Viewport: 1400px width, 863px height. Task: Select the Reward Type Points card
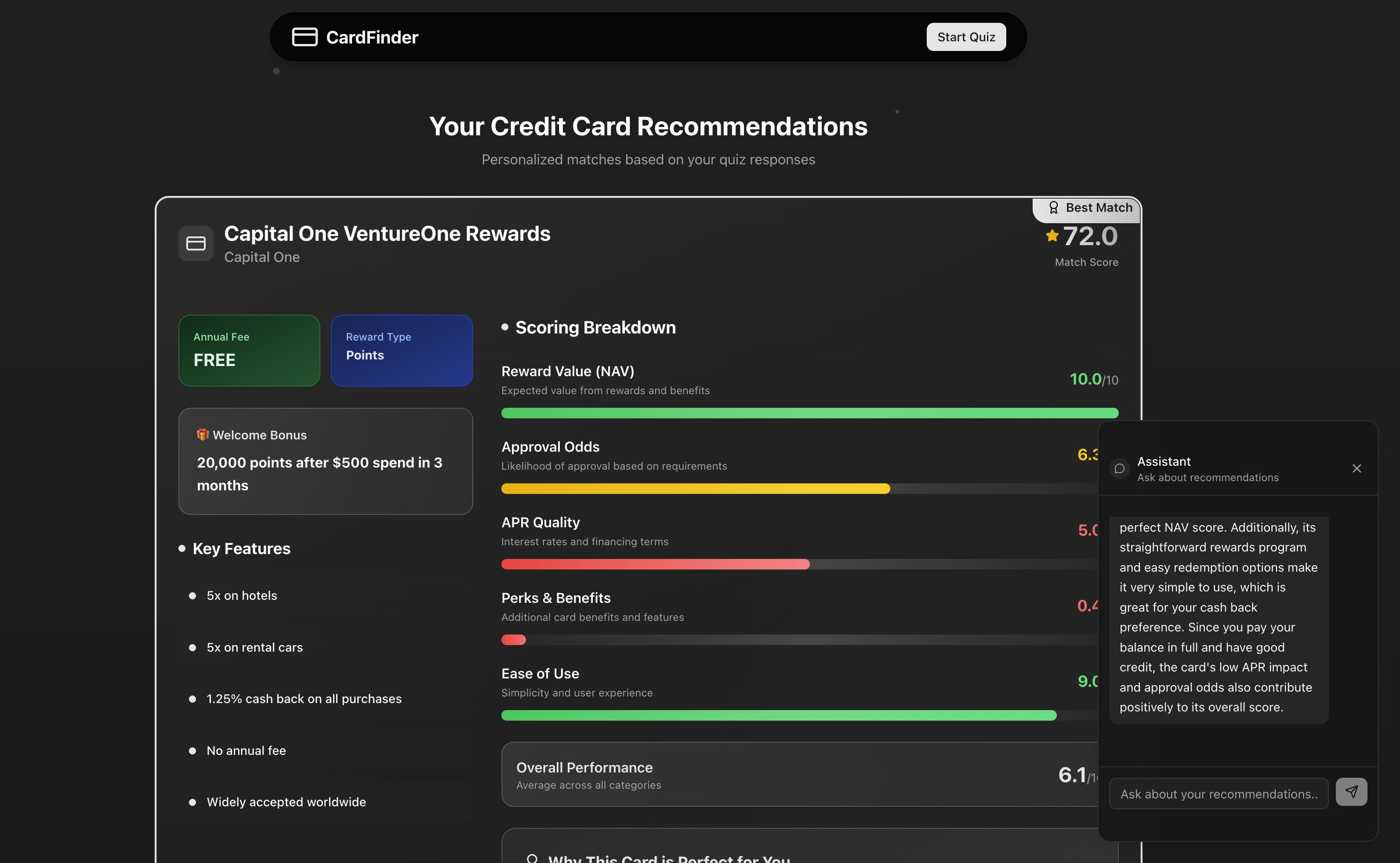(401, 351)
